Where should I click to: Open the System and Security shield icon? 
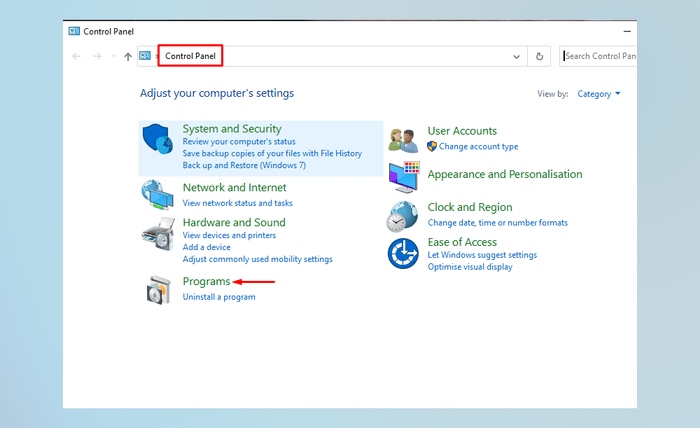click(x=158, y=139)
